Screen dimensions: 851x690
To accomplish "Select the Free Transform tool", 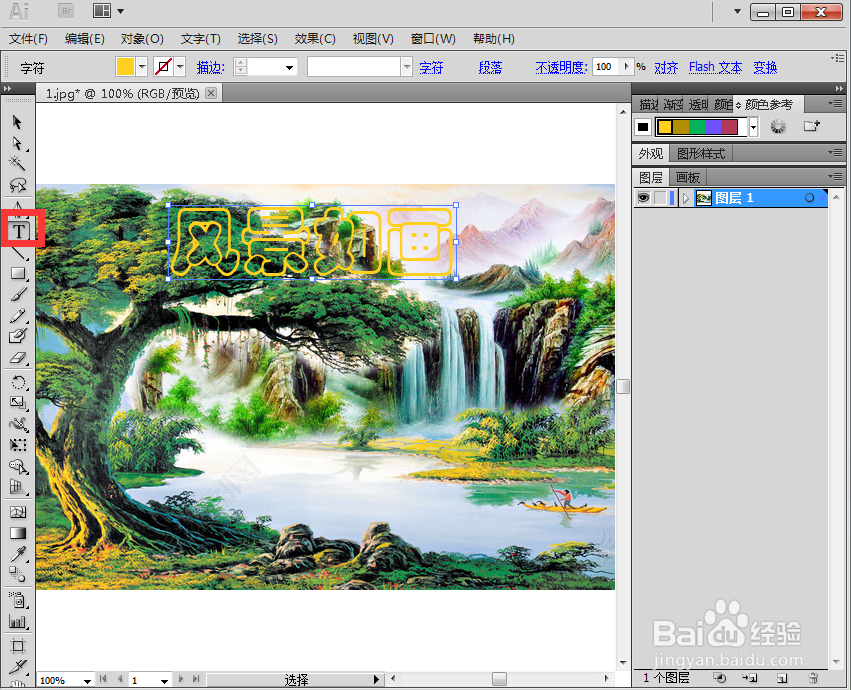I will 18,445.
